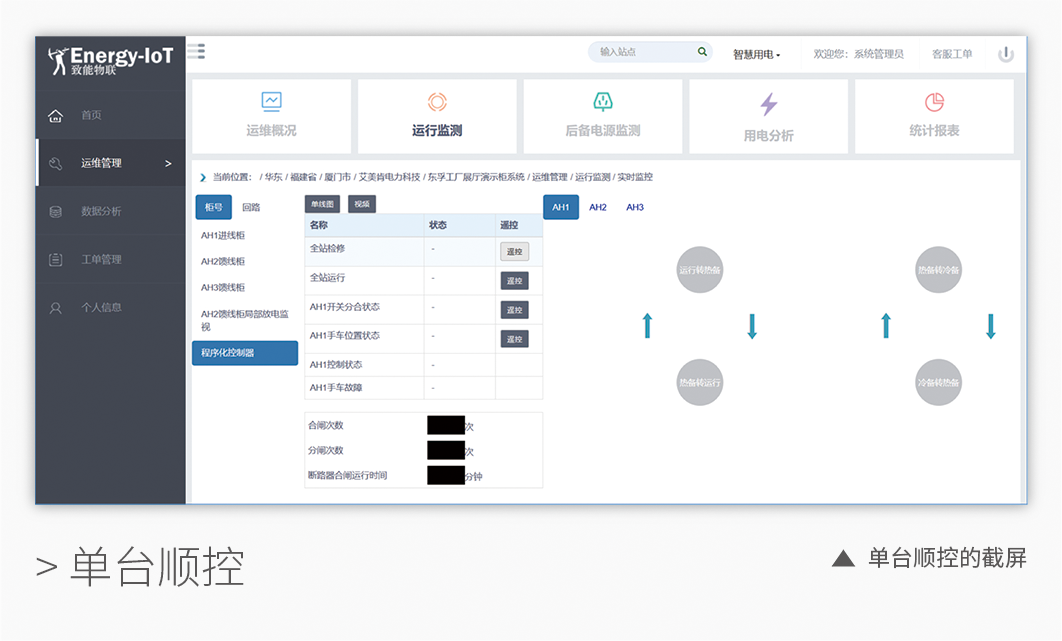Click the 运行转热备 circle node
The width and height of the screenshot is (1062, 641).
coord(700,270)
